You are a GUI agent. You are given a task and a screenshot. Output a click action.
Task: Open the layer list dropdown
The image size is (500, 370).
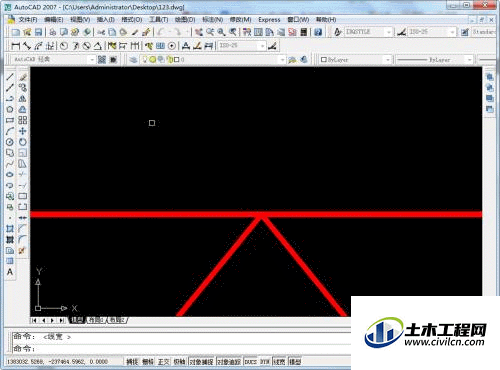[x=212, y=60]
